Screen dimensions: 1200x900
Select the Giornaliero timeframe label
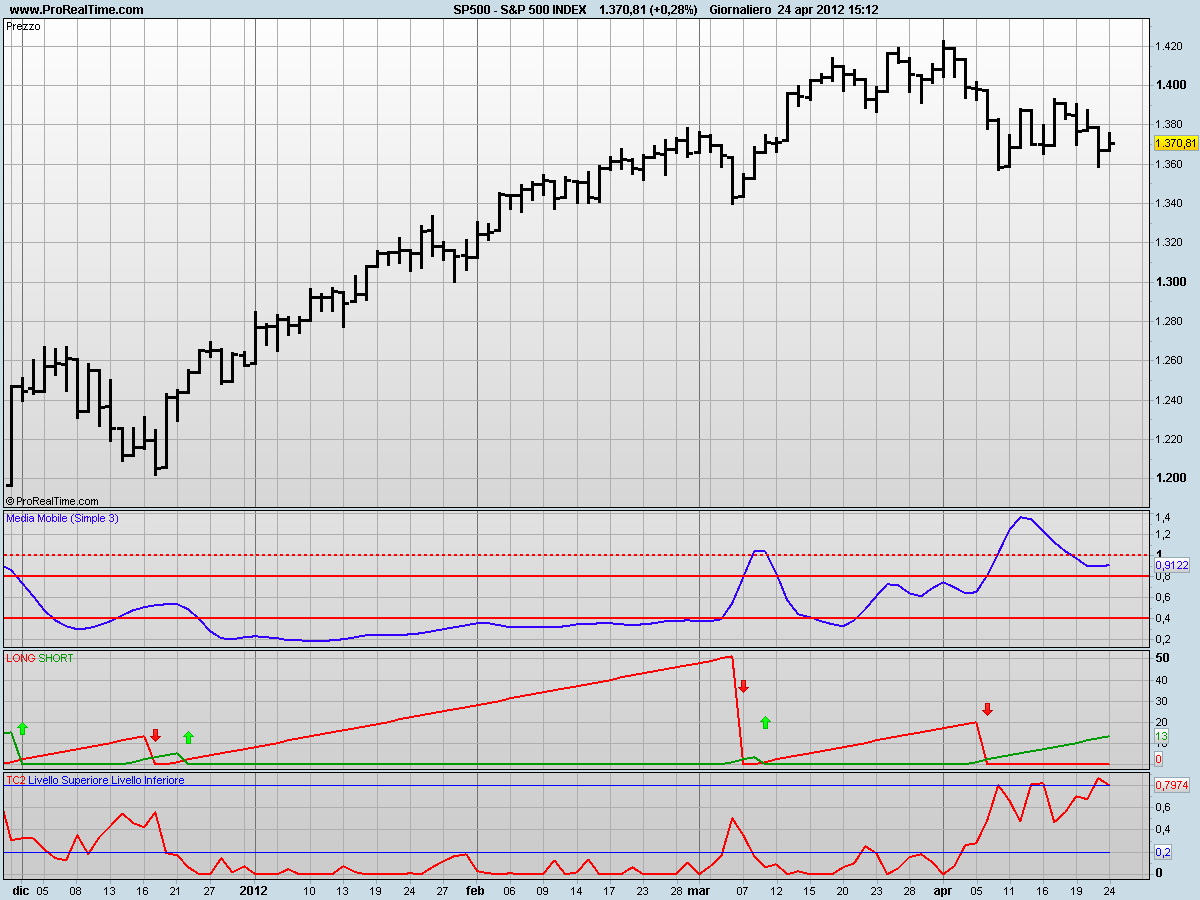pyautogui.click(x=740, y=10)
